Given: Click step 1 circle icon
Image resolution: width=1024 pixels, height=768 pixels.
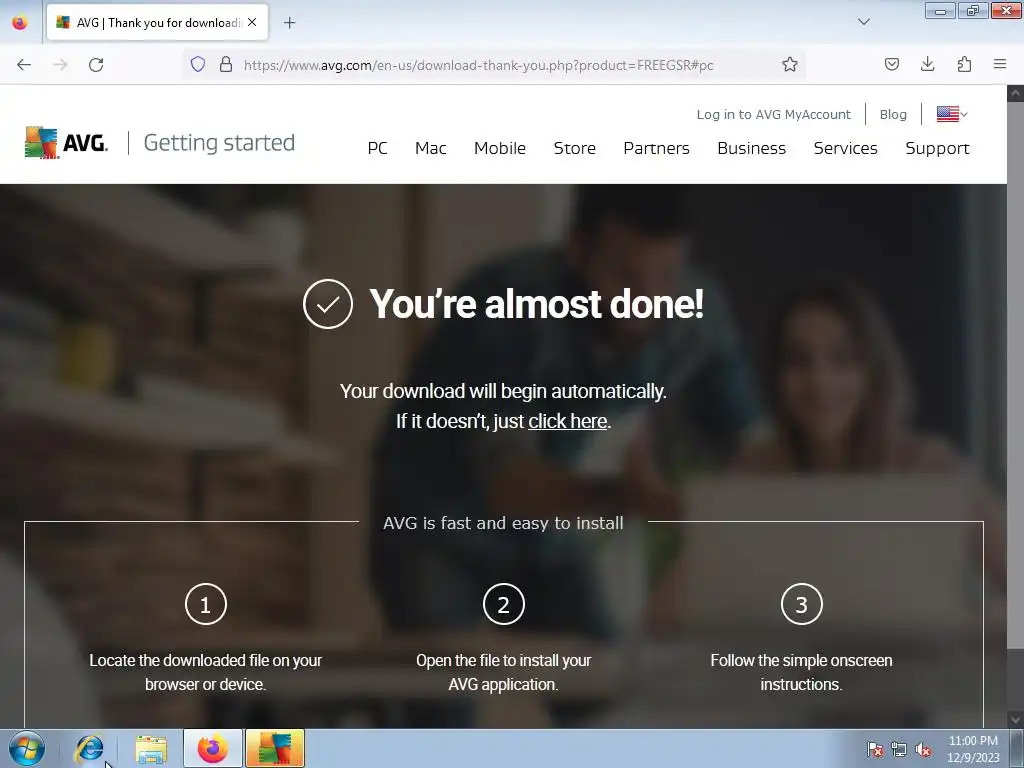Looking at the screenshot, I should pyautogui.click(x=206, y=604).
